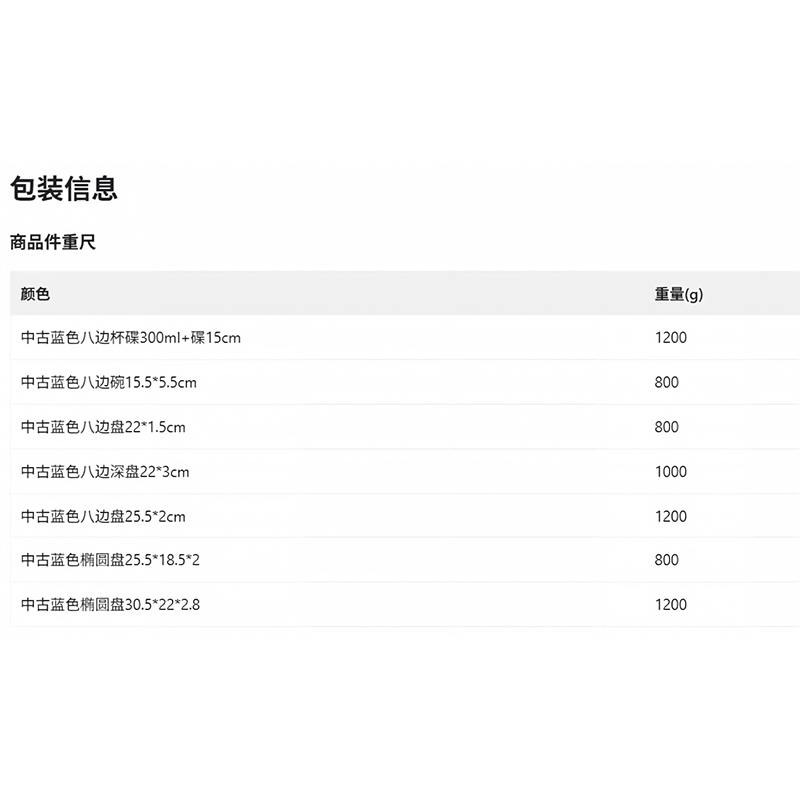Image resolution: width=800 pixels, height=800 pixels.
Task: Click weight 1000 for 八边深盘22*3cm
Action: [x=671, y=471]
